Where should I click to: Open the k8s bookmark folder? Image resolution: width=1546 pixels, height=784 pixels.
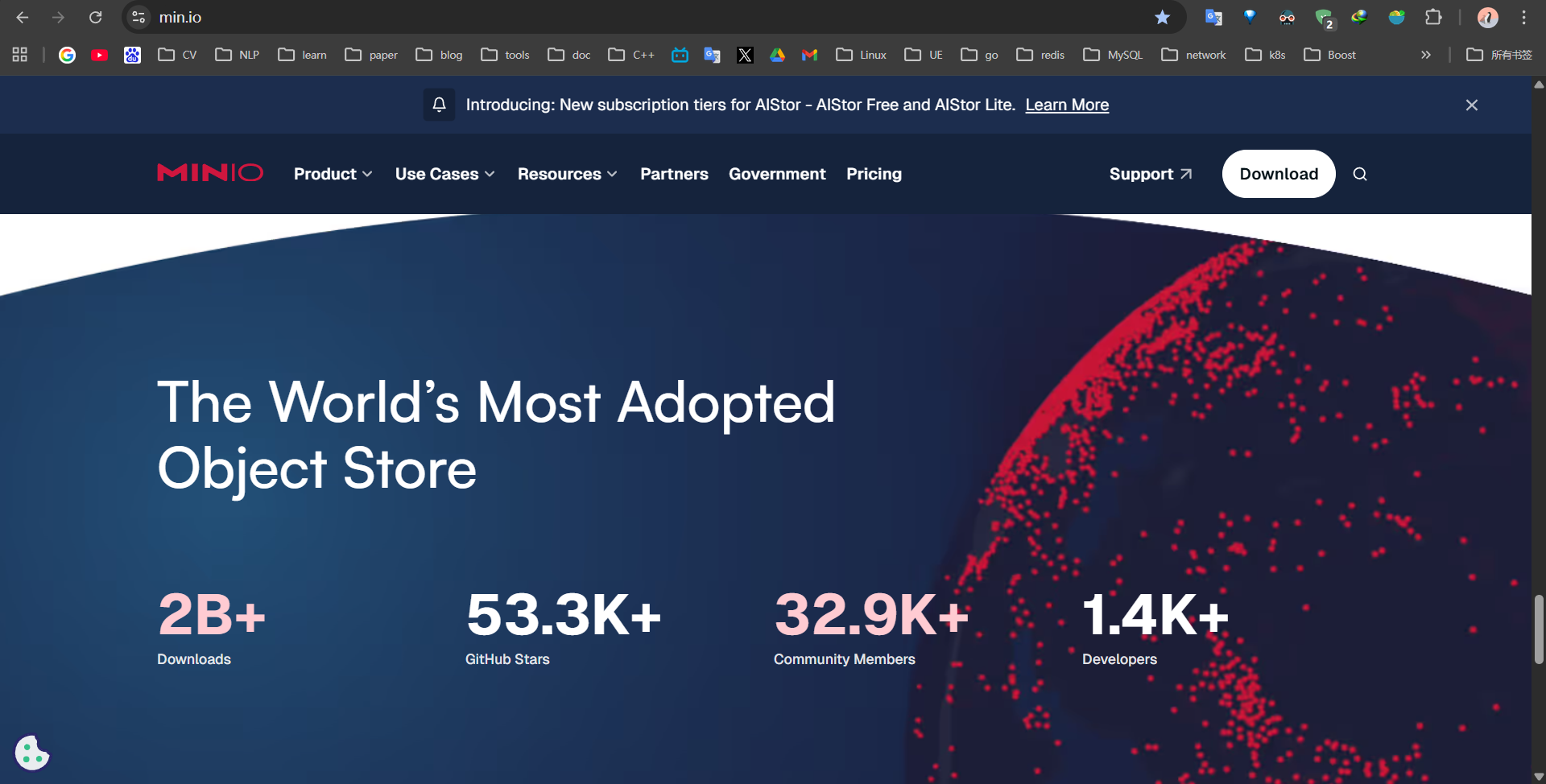coord(1265,55)
